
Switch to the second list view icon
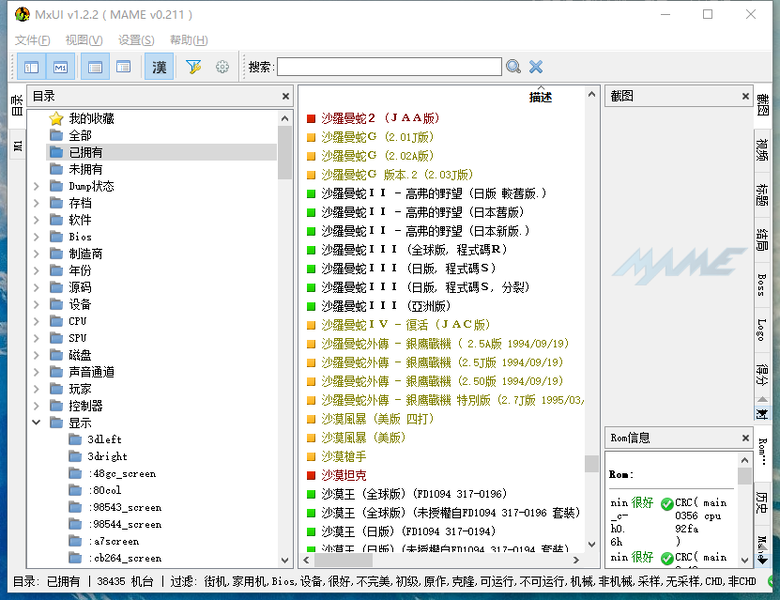(x=123, y=67)
